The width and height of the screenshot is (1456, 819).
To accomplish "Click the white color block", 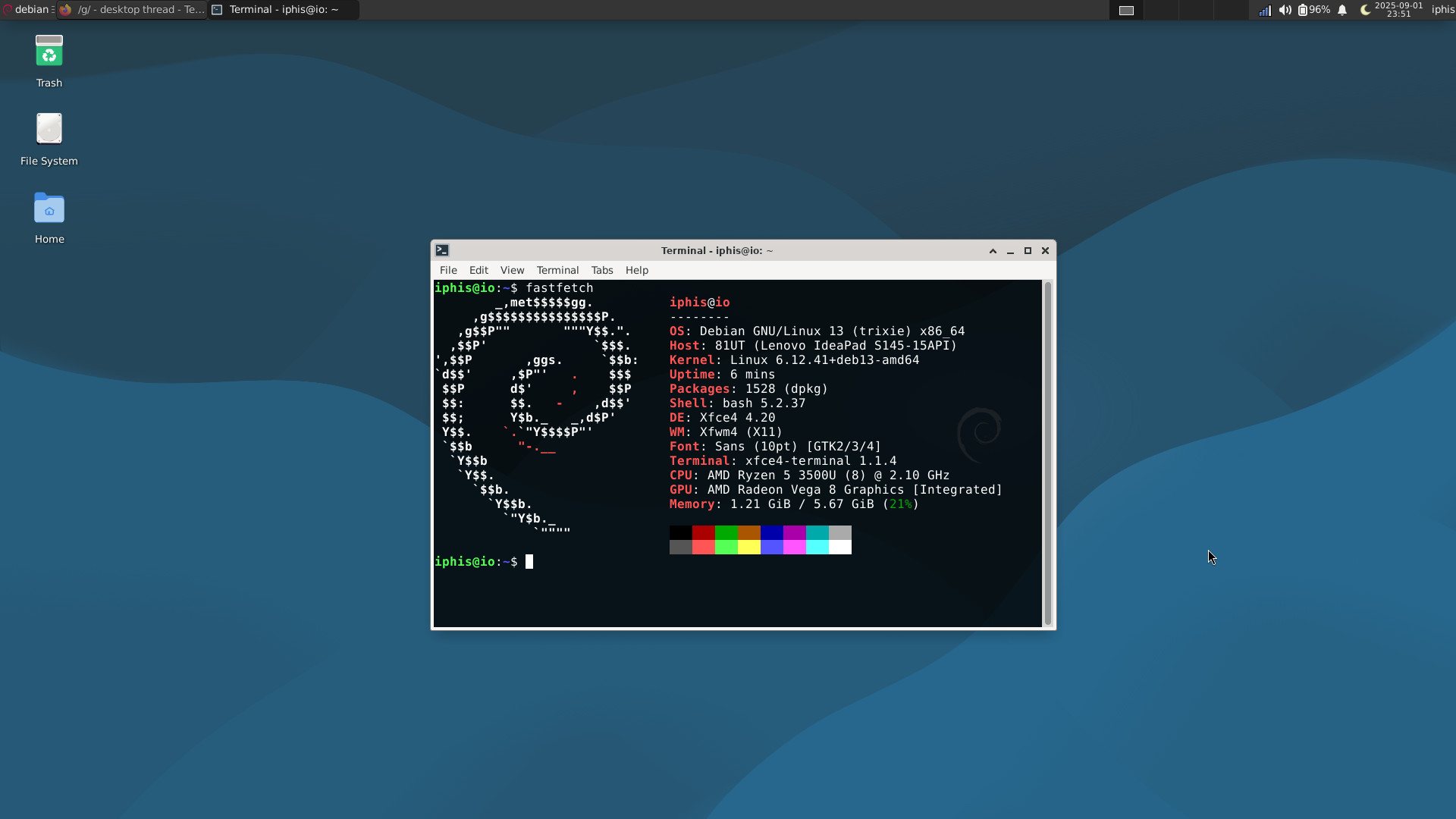I will click(x=840, y=547).
